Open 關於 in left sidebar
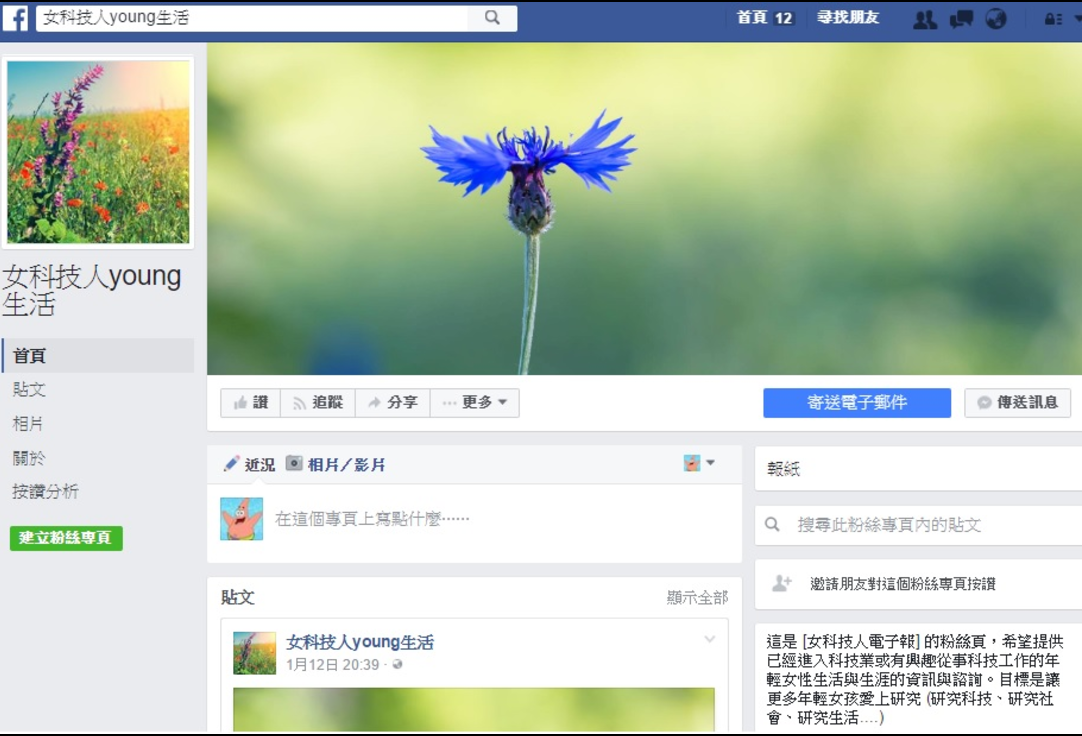This screenshot has width=1082, height=736. pos(29,458)
